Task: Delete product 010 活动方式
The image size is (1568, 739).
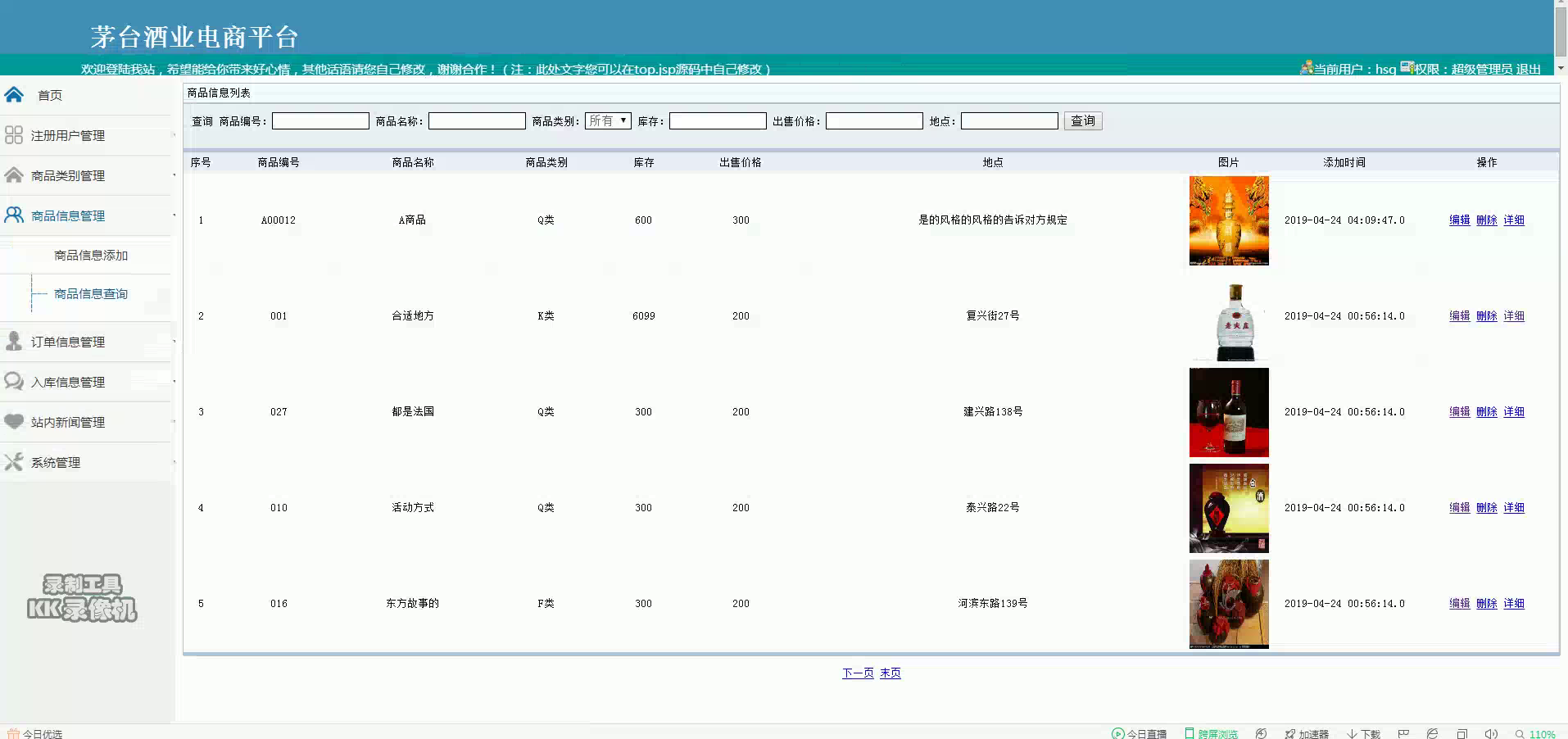Action: coord(1487,507)
